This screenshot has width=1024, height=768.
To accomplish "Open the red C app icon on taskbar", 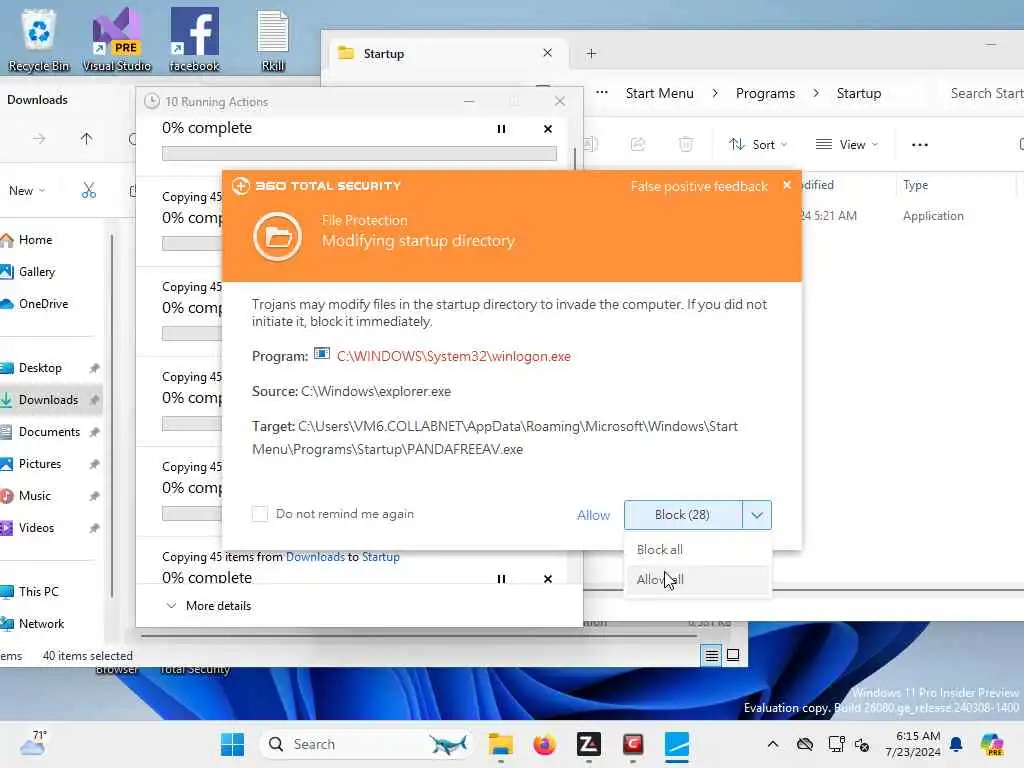I will point(632,744).
